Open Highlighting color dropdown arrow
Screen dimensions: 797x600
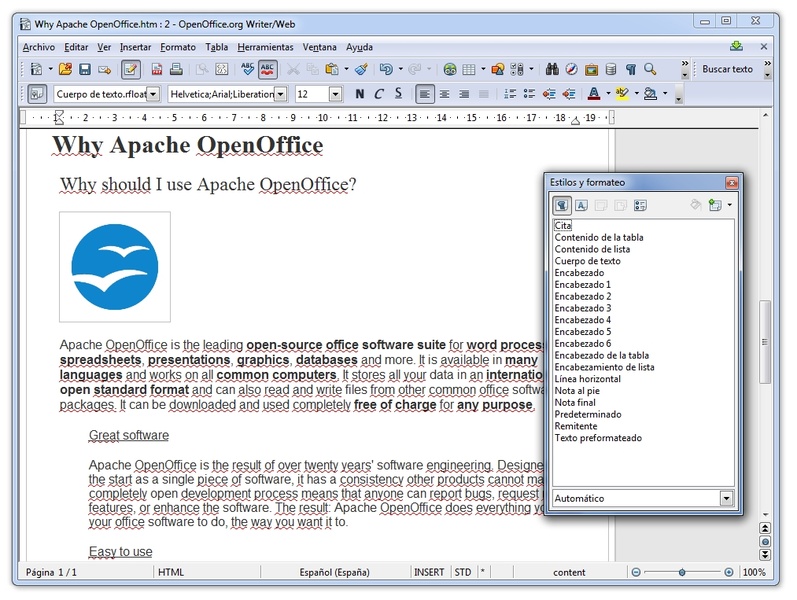(x=636, y=94)
